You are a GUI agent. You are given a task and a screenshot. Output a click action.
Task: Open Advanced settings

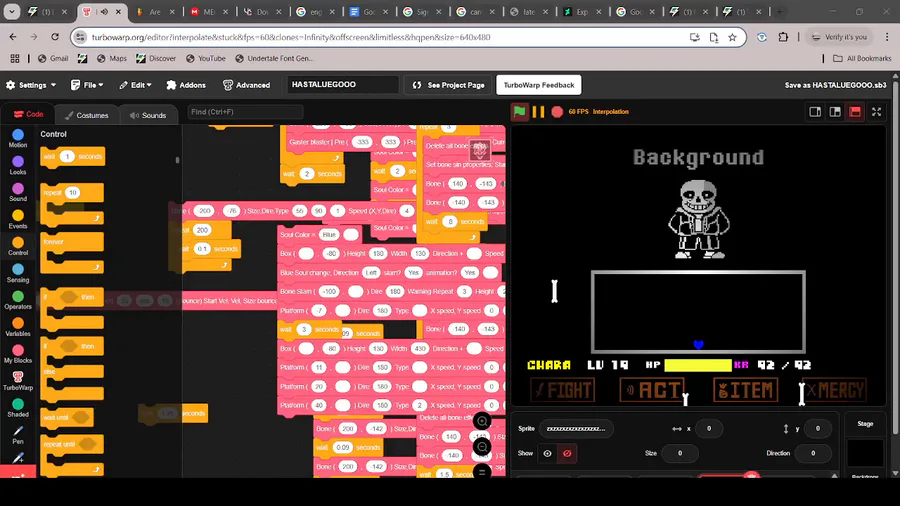[x=246, y=85]
